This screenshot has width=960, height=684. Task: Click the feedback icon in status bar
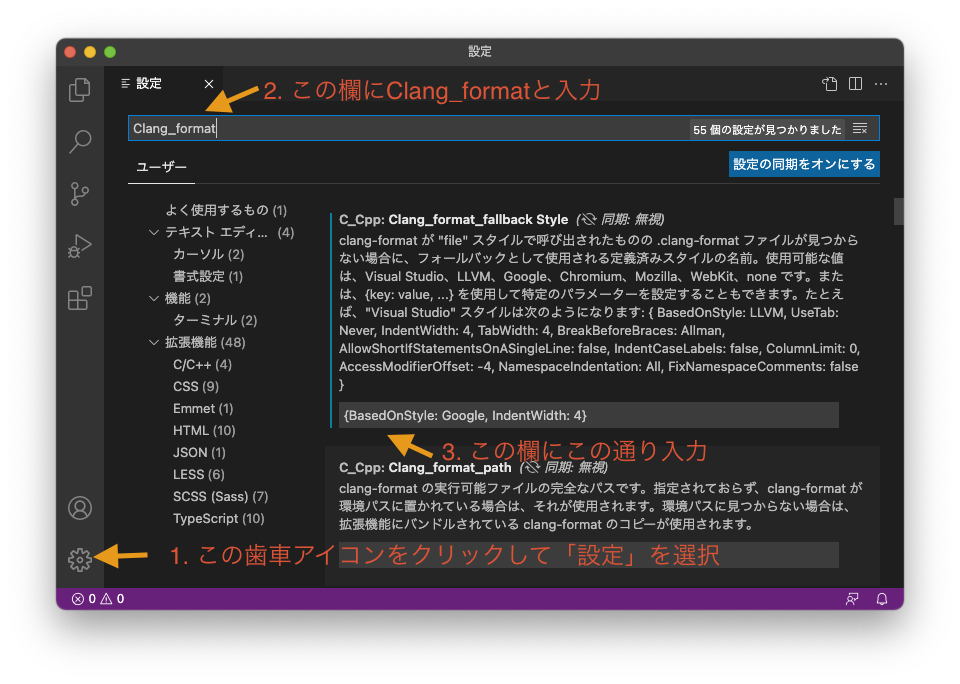(852, 599)
